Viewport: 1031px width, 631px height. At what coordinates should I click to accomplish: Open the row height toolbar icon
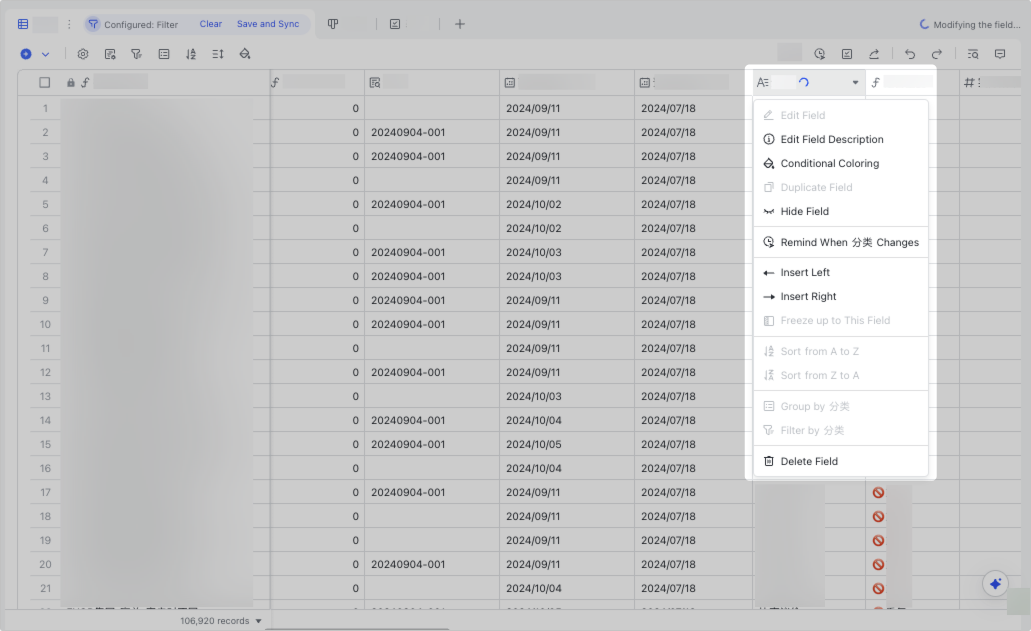point(218,54)
